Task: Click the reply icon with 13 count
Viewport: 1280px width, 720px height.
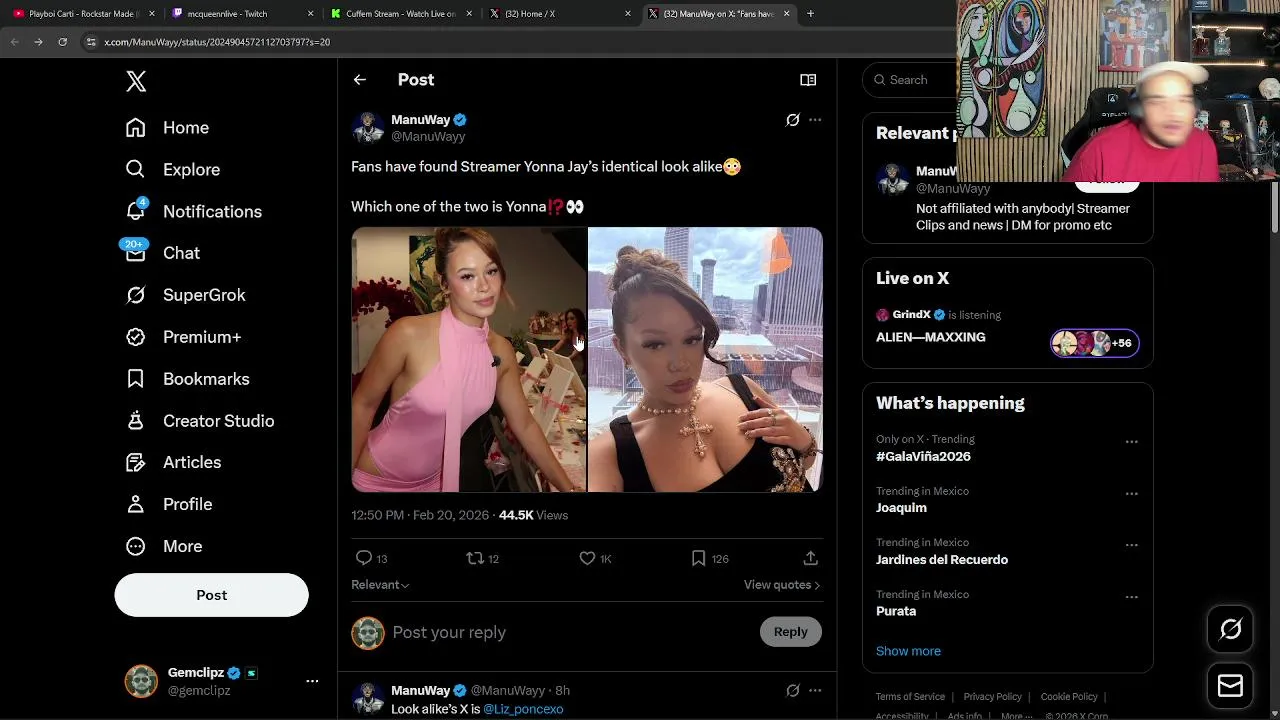Action: click(x=364, y=558)
